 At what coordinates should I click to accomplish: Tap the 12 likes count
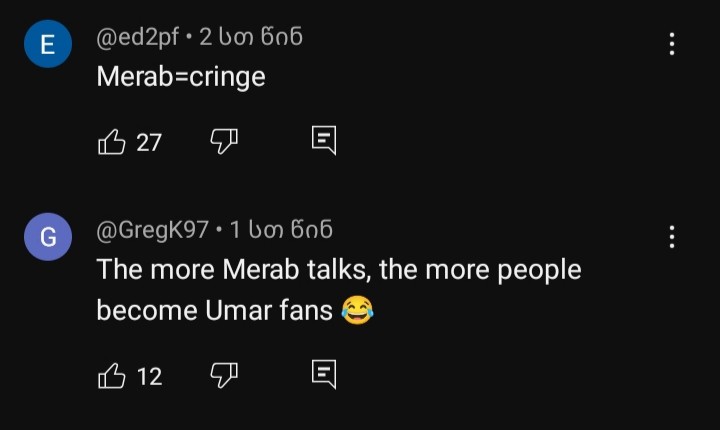(149, 377)
